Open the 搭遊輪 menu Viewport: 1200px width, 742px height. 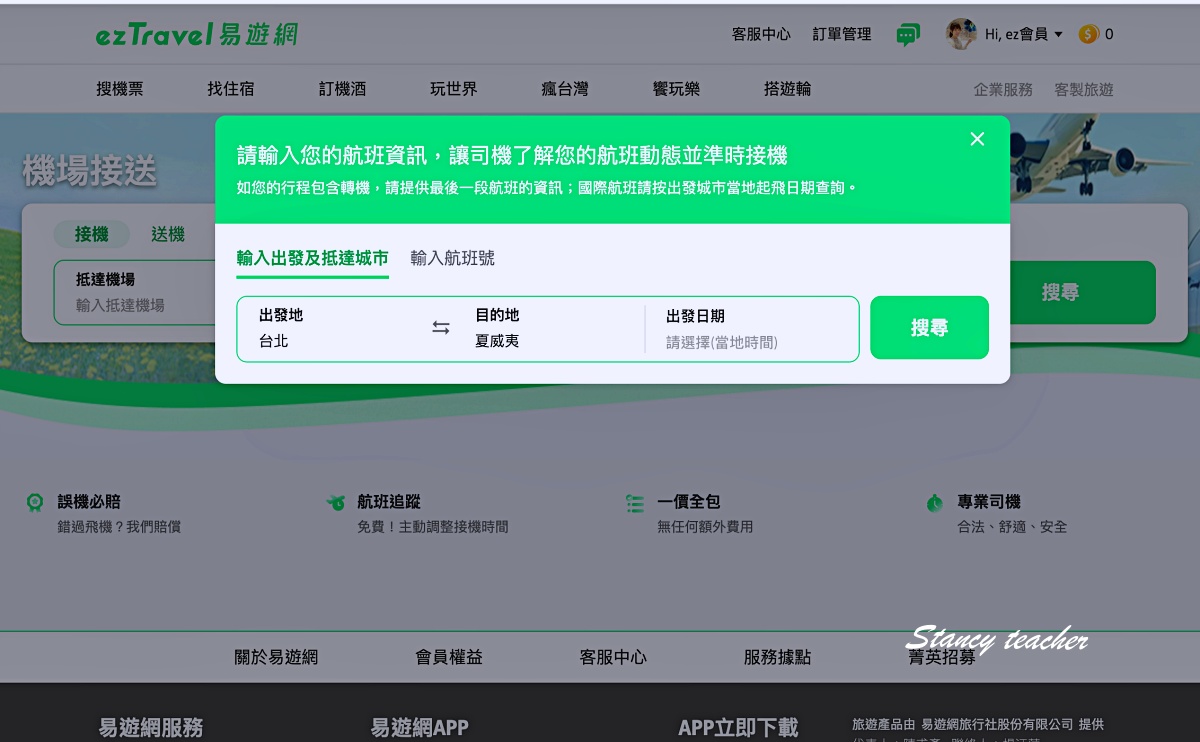coord(788,89)
